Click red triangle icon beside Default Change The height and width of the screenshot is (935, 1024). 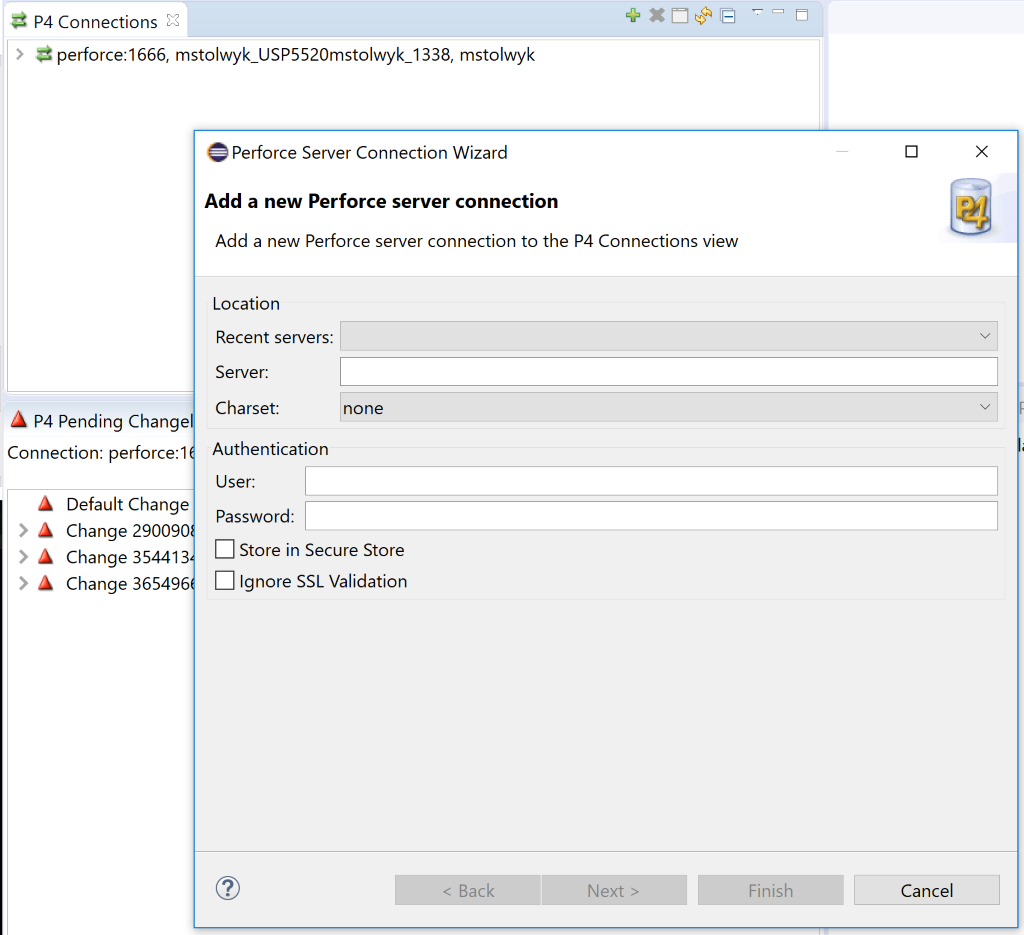click(45, 503)
